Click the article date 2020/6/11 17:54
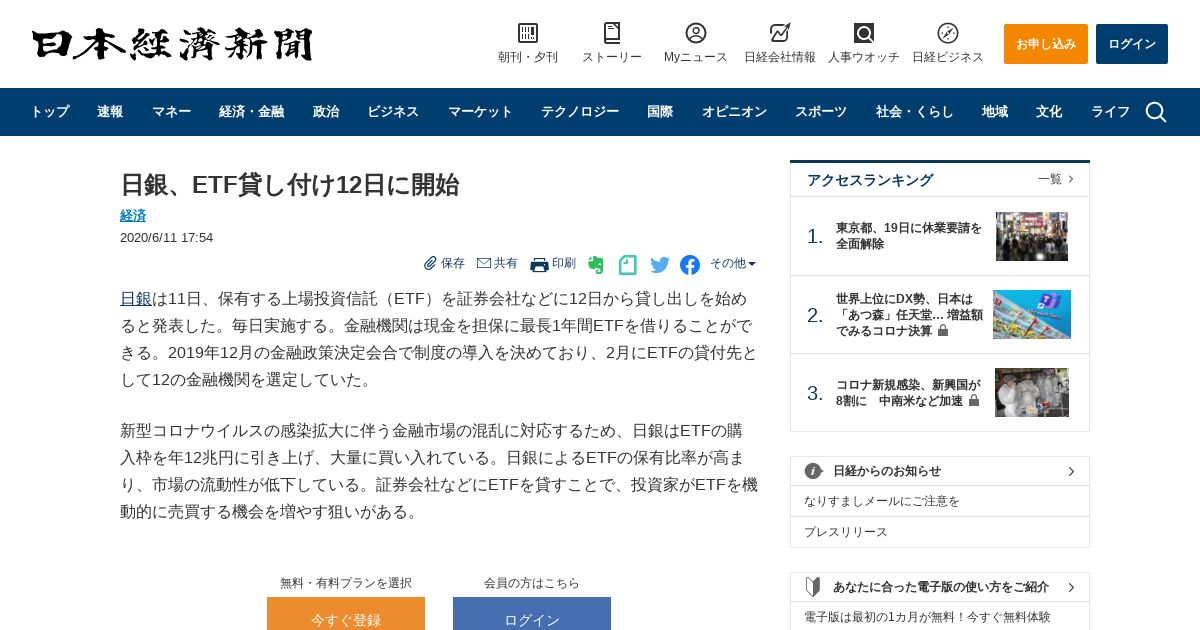1200x630 pixels. pos(167,238)
